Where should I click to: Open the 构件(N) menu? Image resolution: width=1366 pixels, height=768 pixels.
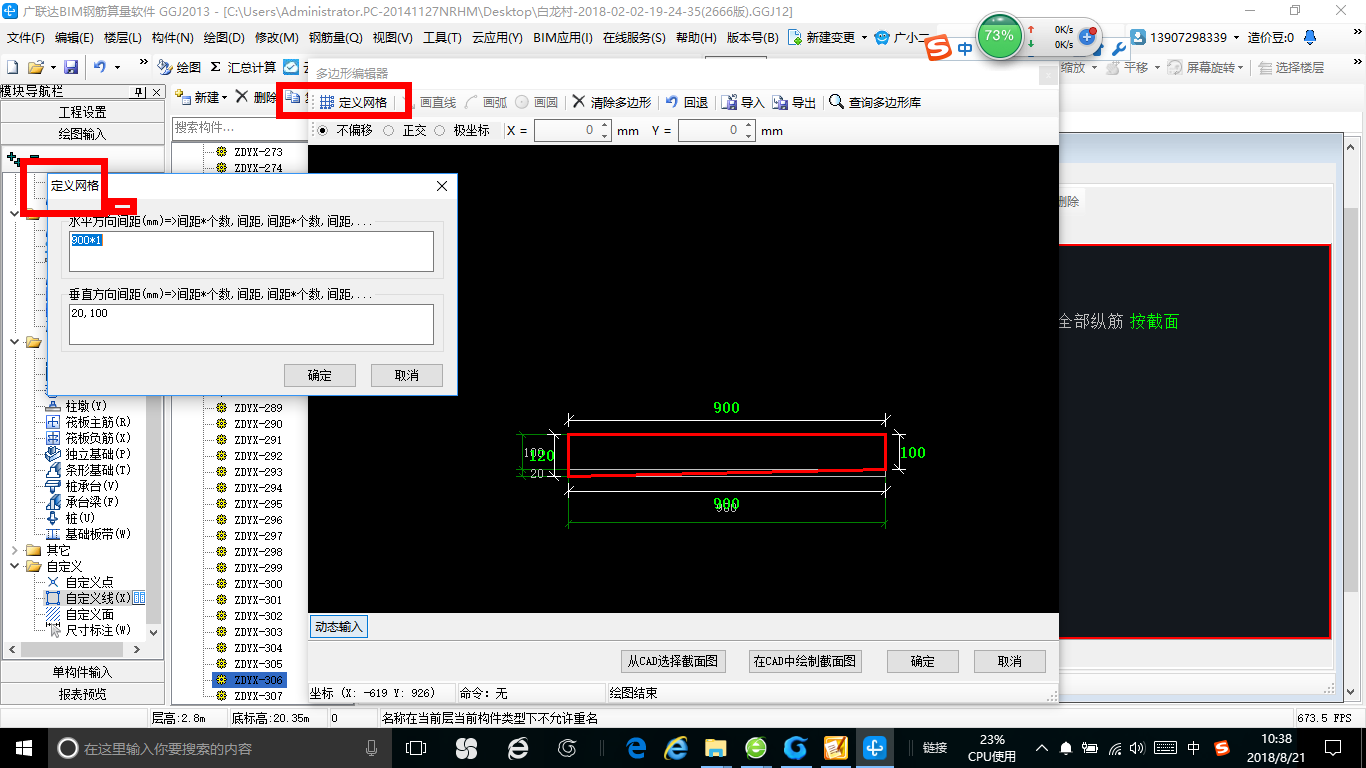pos(172,38)
